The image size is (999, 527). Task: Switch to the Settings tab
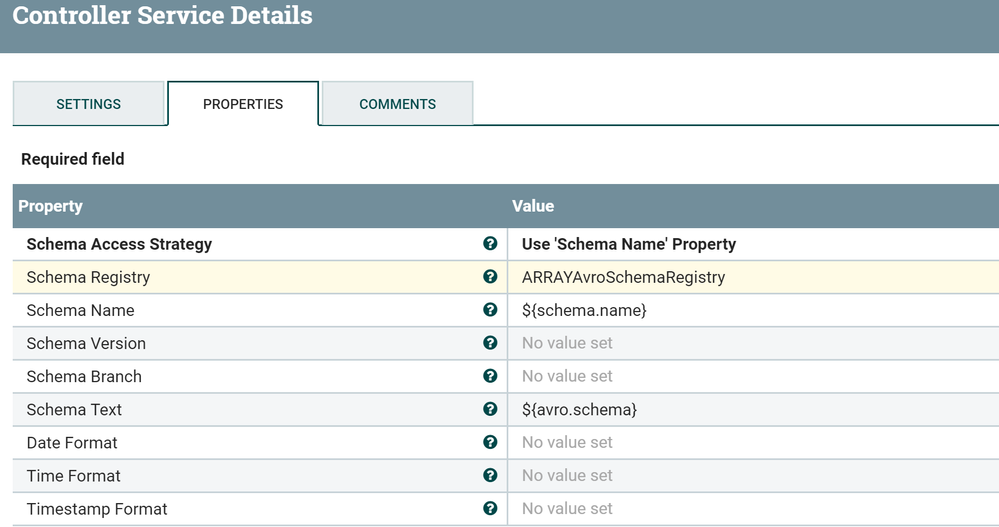[88, 104]
